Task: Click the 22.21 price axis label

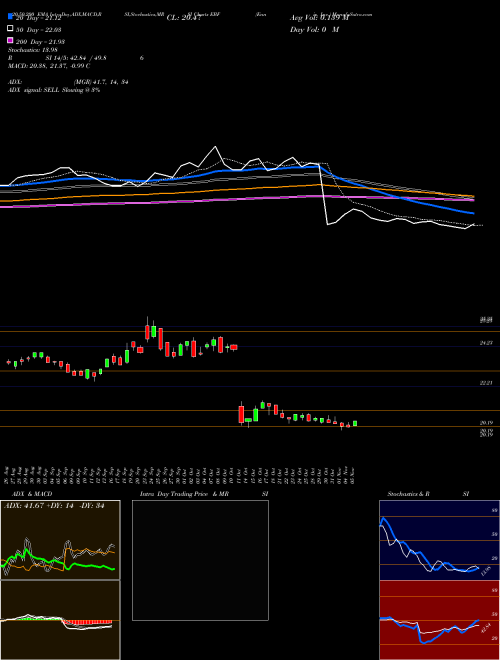Action: tap(487, 383)
